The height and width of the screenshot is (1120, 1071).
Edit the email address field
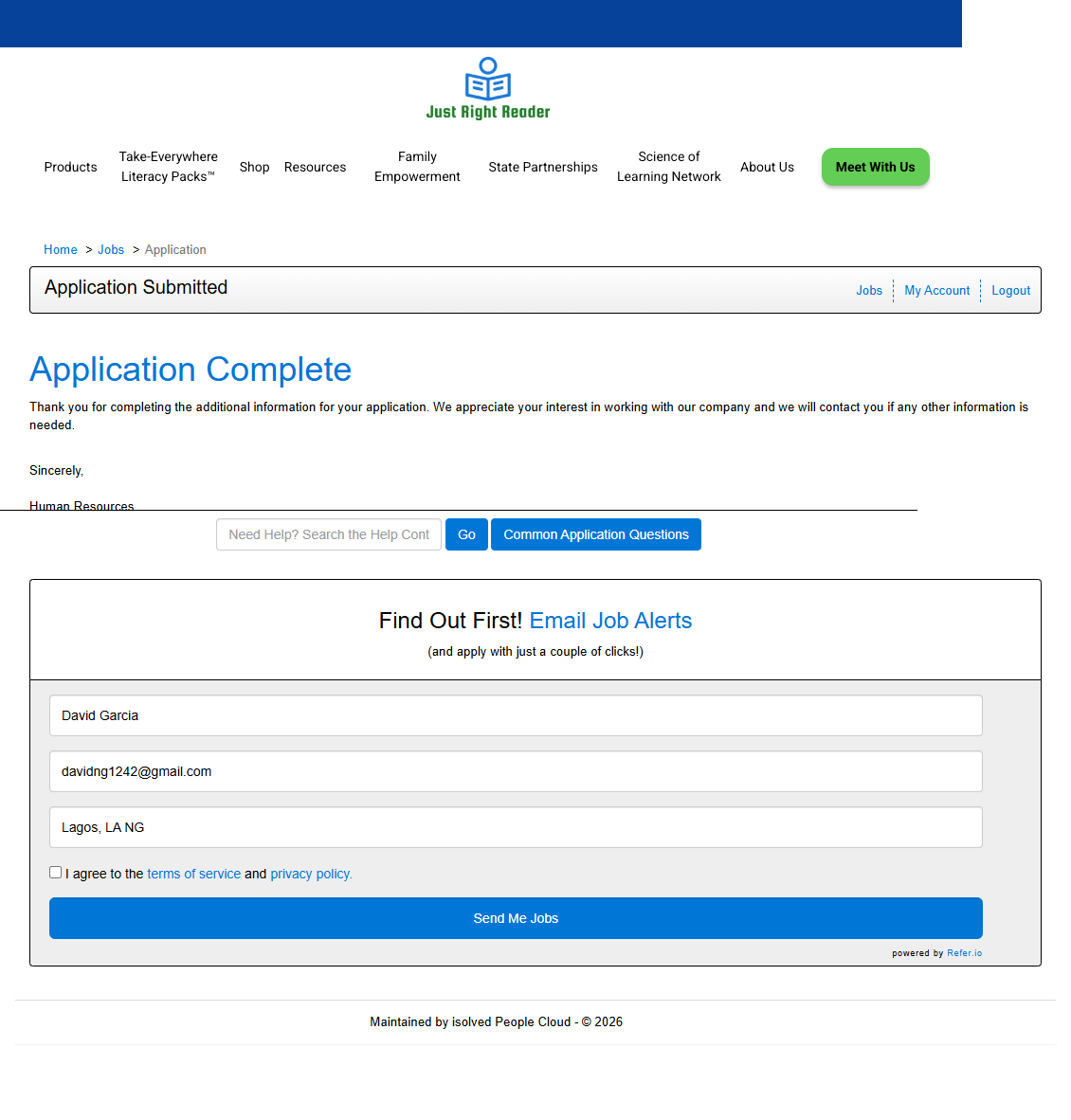tap(516, 771)
